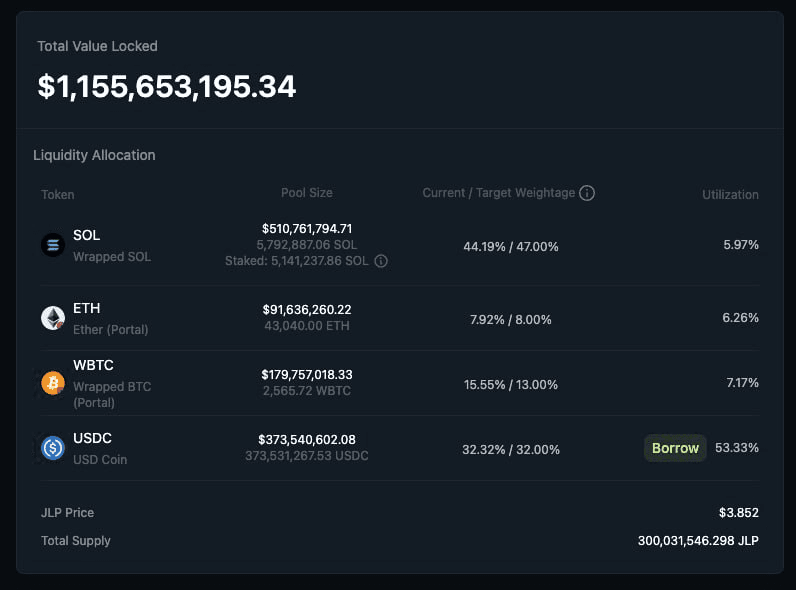
Task: Select the Wrapped SOL token name
Action: 111,256
